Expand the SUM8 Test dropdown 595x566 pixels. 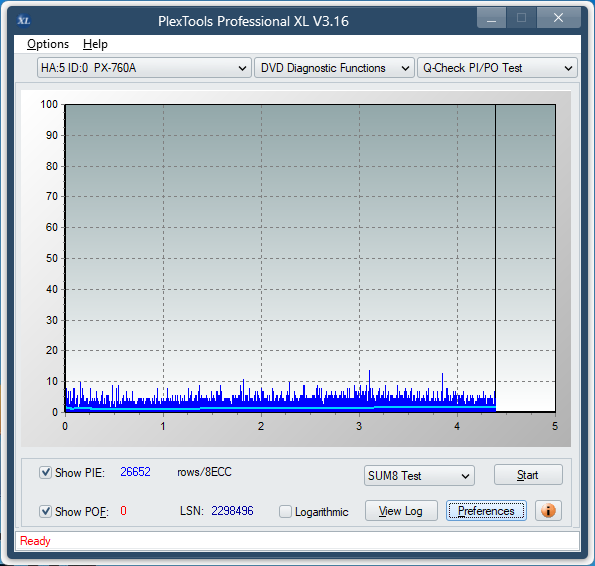click(419, 475)
